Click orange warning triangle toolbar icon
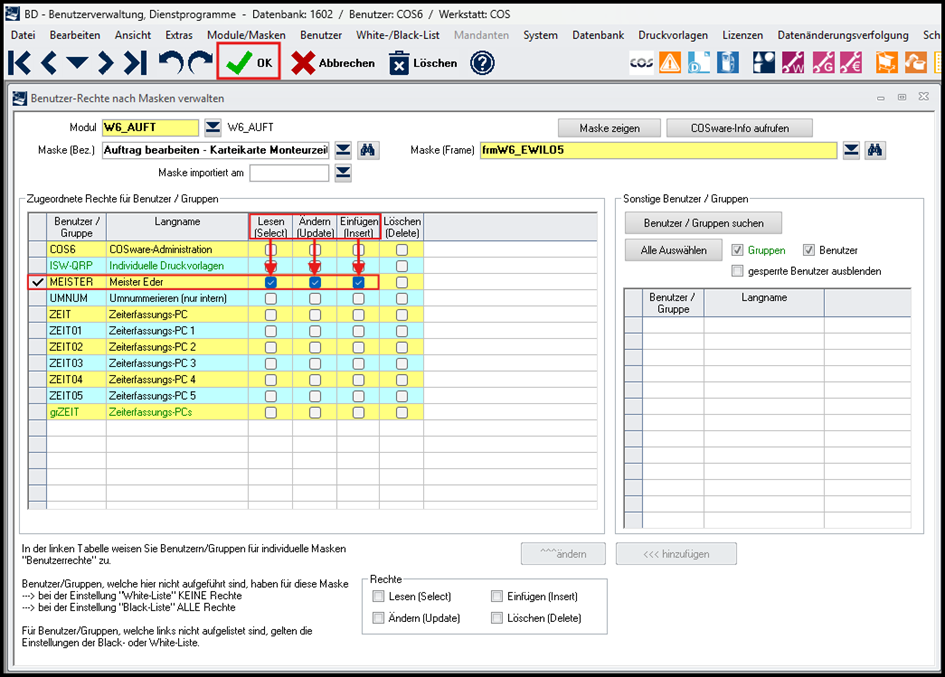 (x=670, y=63)
